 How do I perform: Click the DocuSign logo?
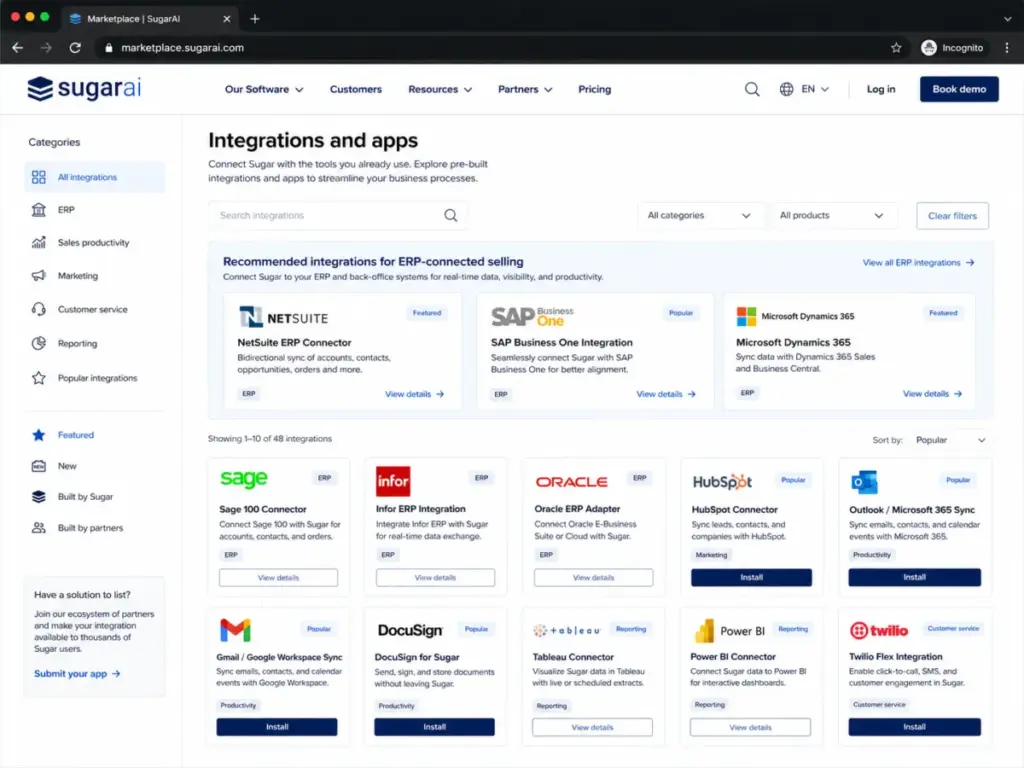coord(410,630)
